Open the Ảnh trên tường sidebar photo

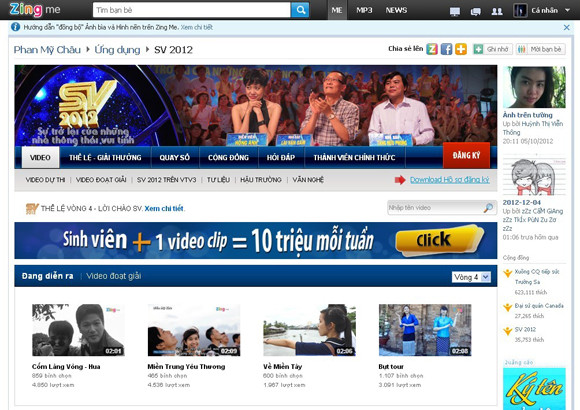534,87
